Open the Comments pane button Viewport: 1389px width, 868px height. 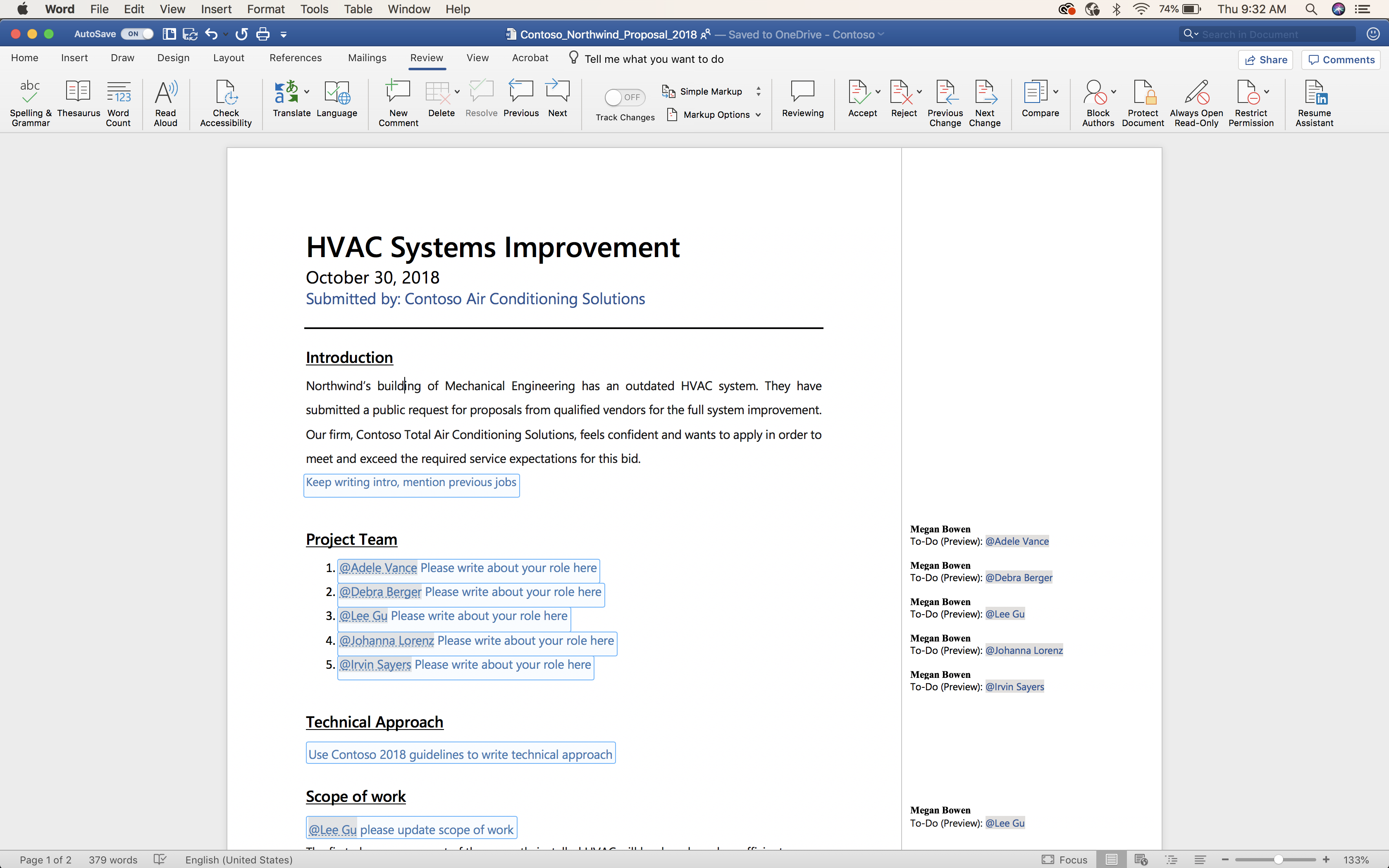pos(1341,60)
